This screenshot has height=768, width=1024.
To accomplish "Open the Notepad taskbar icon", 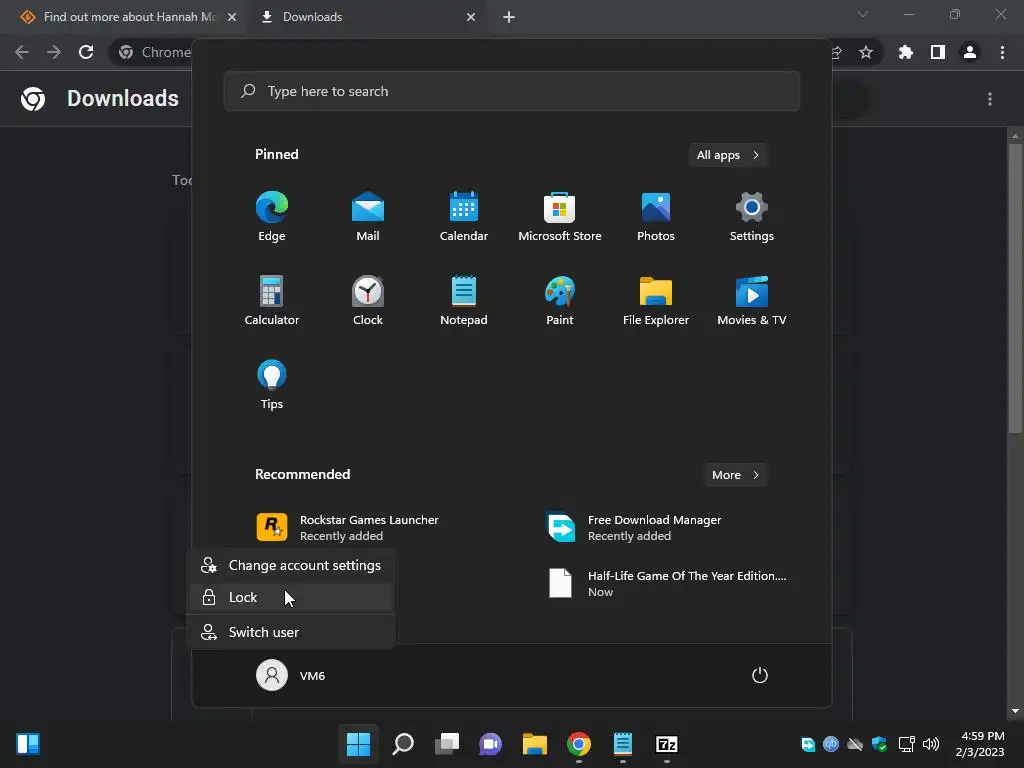I will tap(623, 744).
